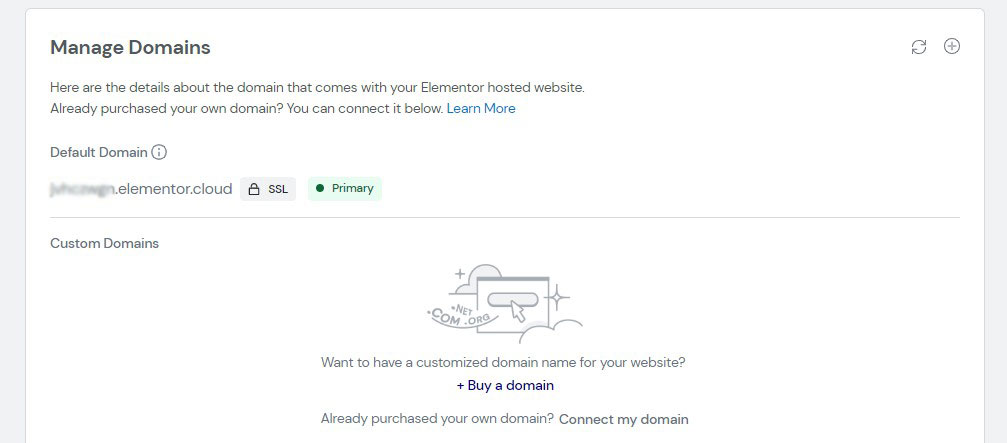Click the Primary status label
Screen dimensions: 1007x443
[x=353, y=188]
